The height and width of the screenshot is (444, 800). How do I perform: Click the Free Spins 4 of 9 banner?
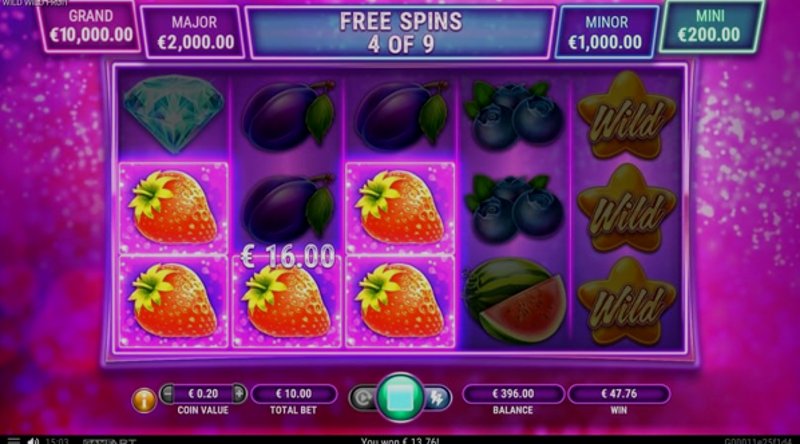[x=401, y=33]
